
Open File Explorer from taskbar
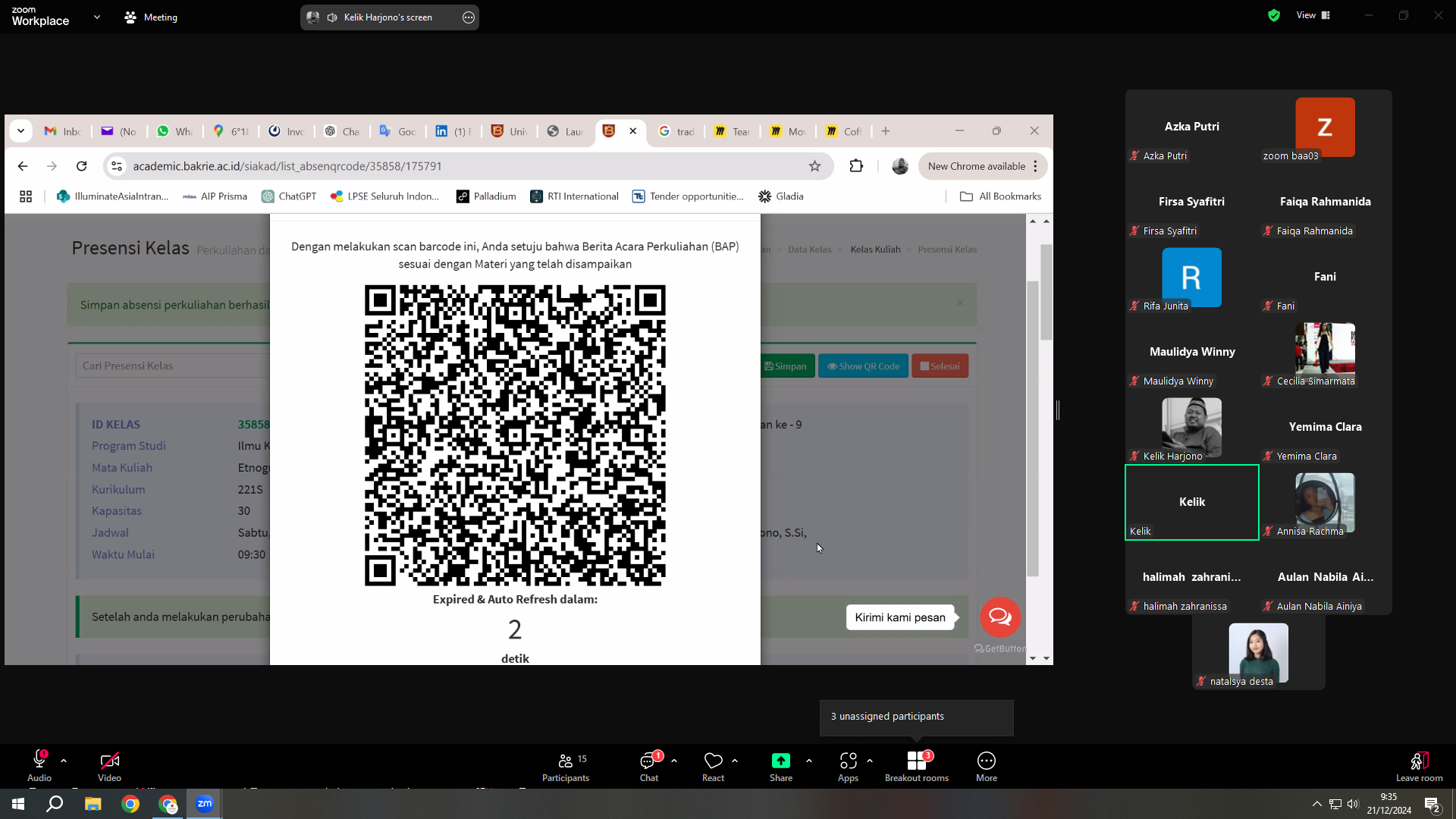[93, 804]
